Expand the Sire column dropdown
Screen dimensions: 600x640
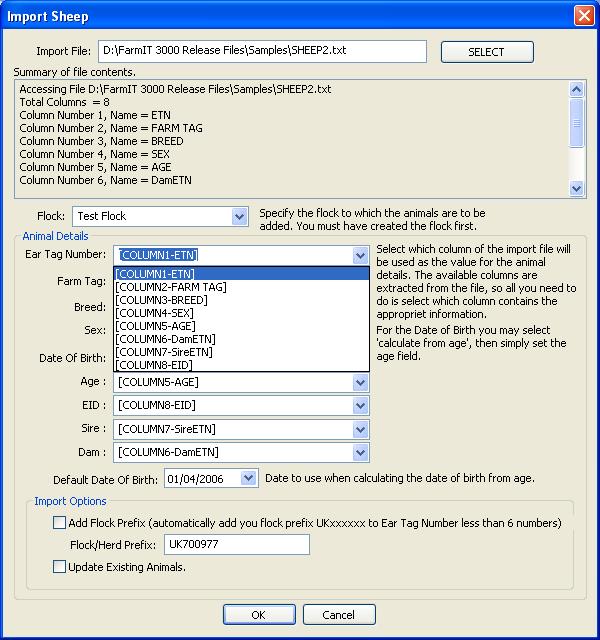click(x=360, y=429)
